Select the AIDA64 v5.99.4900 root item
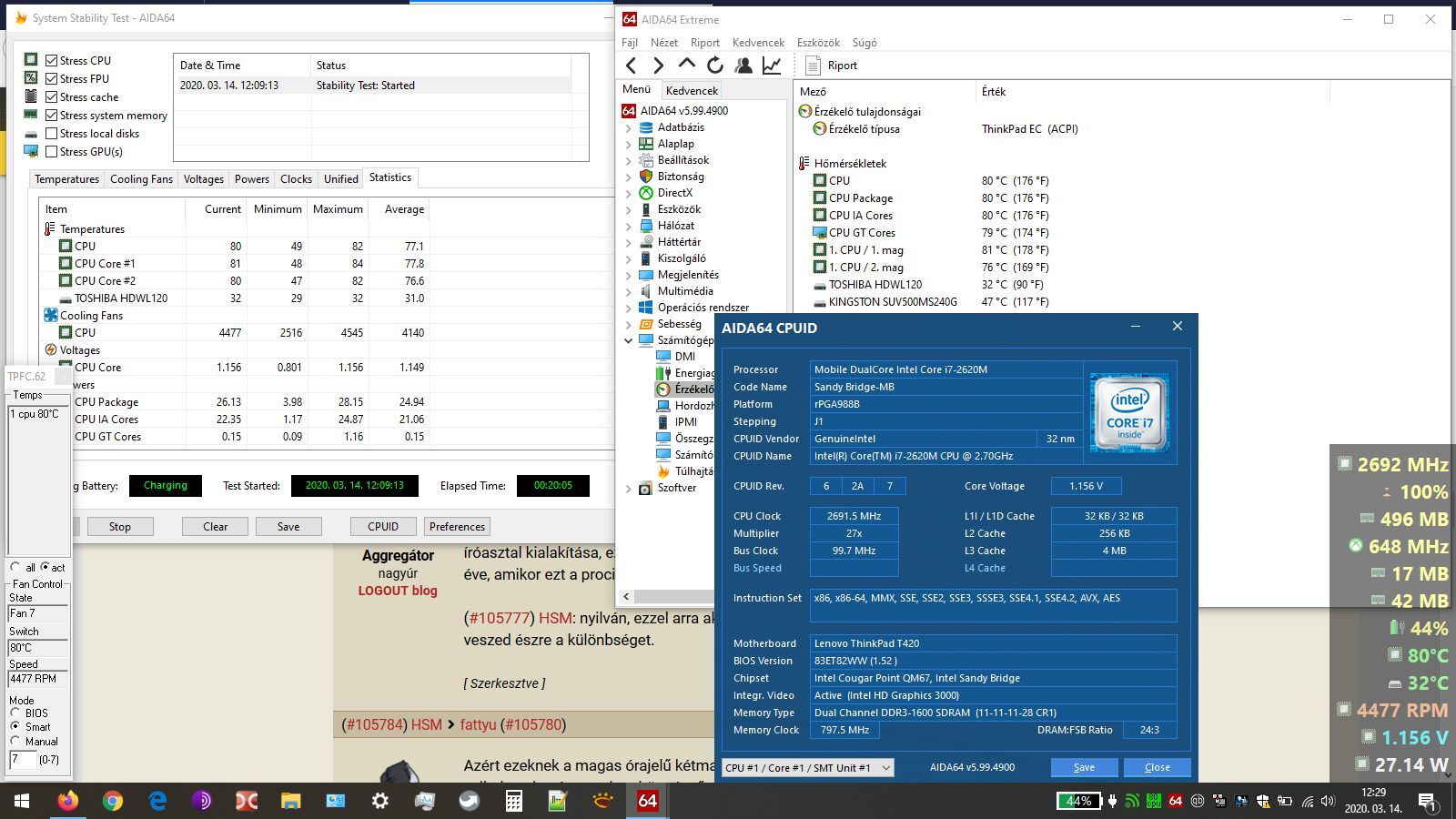 (x=683, y=111)
